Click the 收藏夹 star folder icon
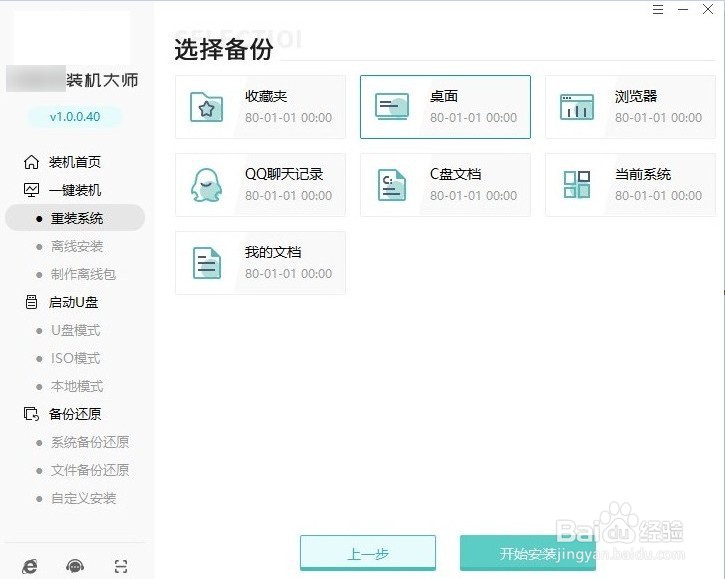The width and height of the screenshot is (725, 579). tap(207, 107)
